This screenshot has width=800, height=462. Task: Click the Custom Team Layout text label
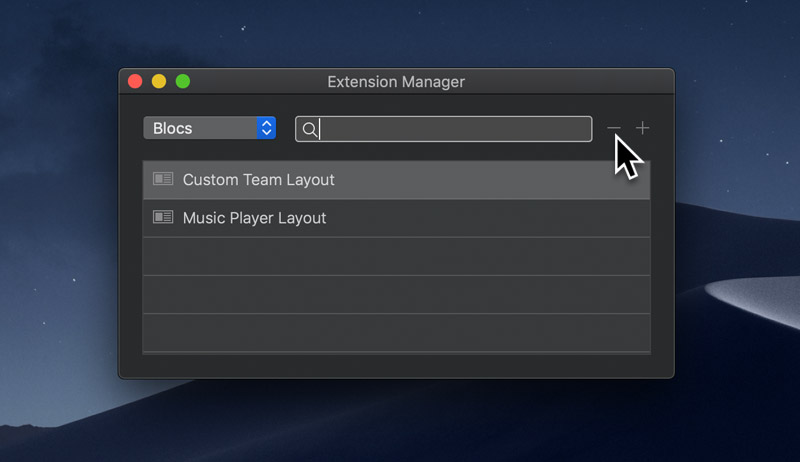[259, 180]
